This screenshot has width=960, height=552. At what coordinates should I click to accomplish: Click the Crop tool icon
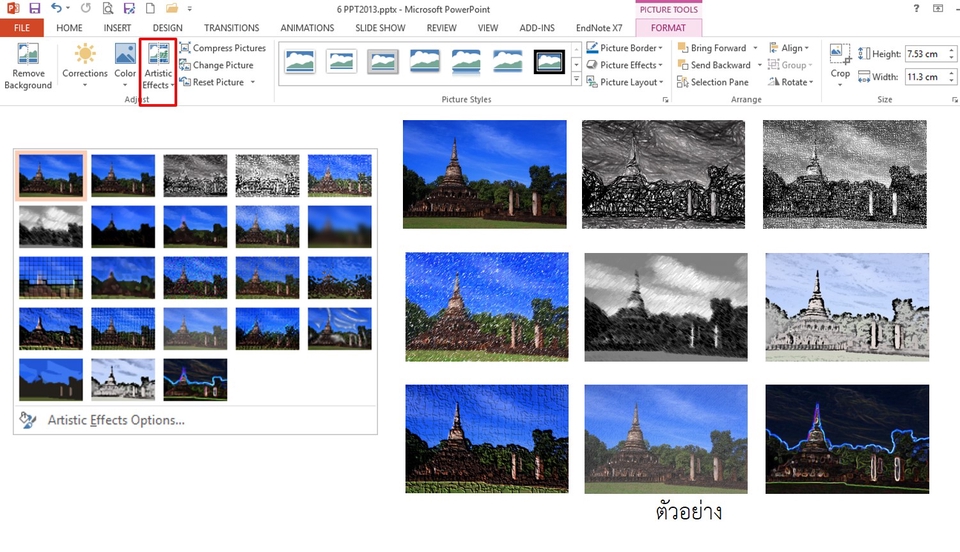coord(840,54)
